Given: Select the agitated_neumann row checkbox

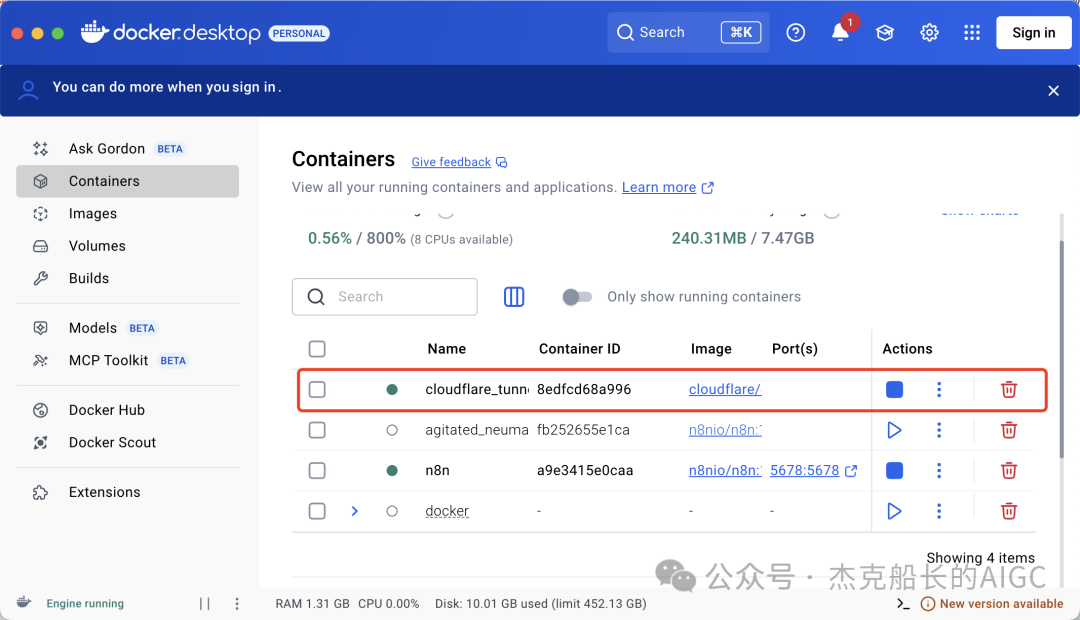Looking at the screenshot, I should 317,430.
